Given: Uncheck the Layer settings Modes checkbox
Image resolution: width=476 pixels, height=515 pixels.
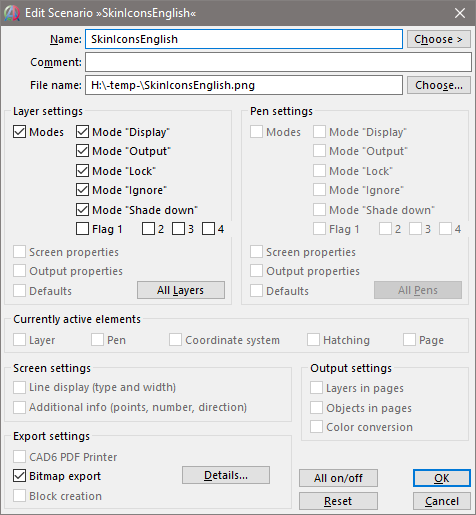Looking at the screenshot, I should coord(19,132).
